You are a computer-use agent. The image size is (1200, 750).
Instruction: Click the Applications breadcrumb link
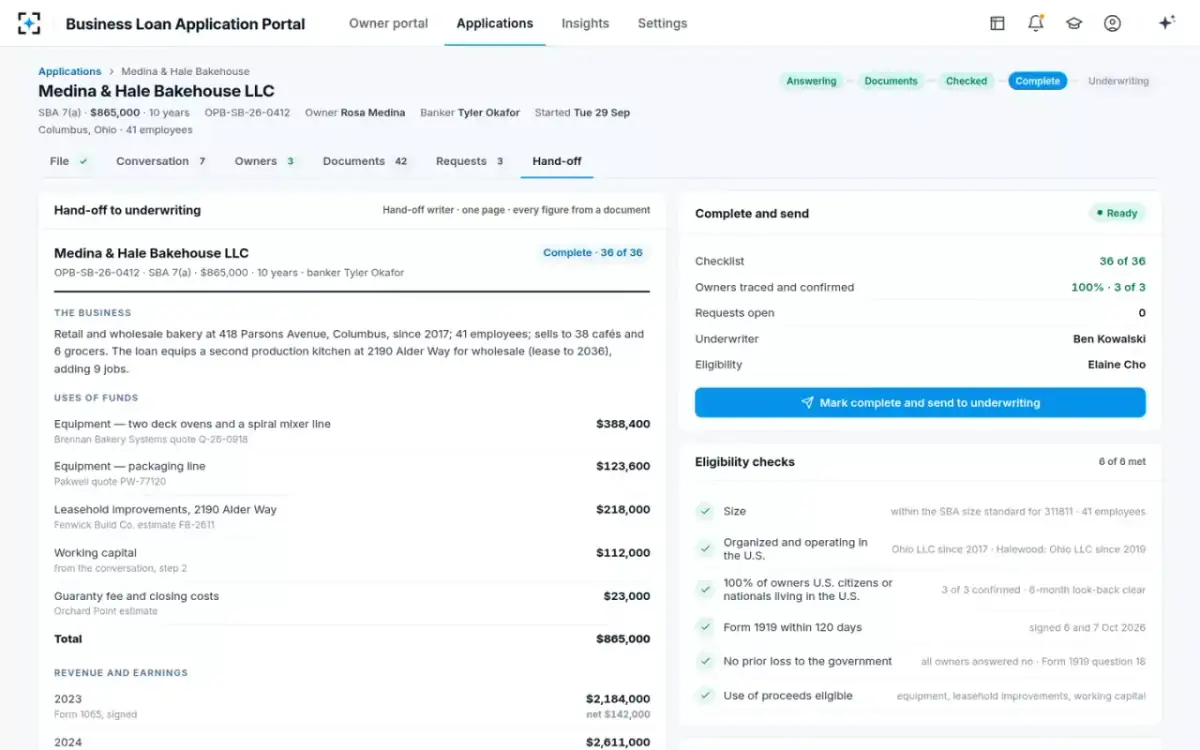pos(70,72)
